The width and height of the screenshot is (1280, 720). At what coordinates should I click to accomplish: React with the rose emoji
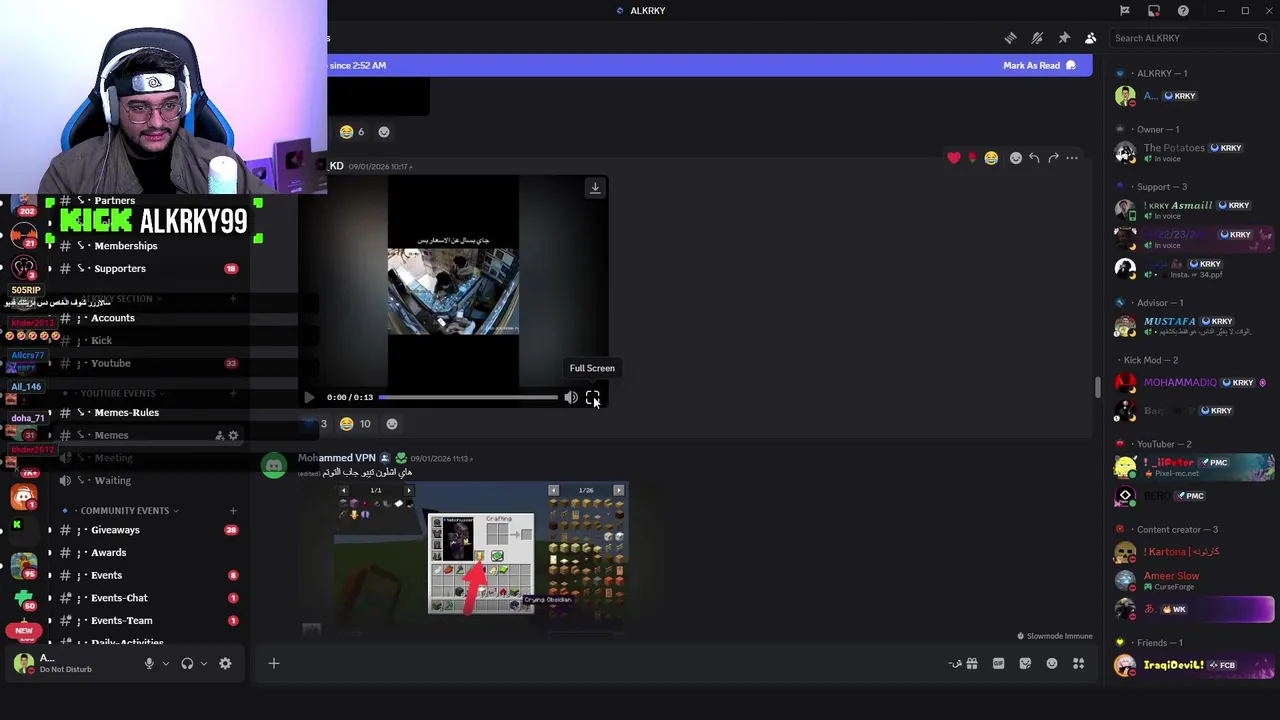coord(972,158)
